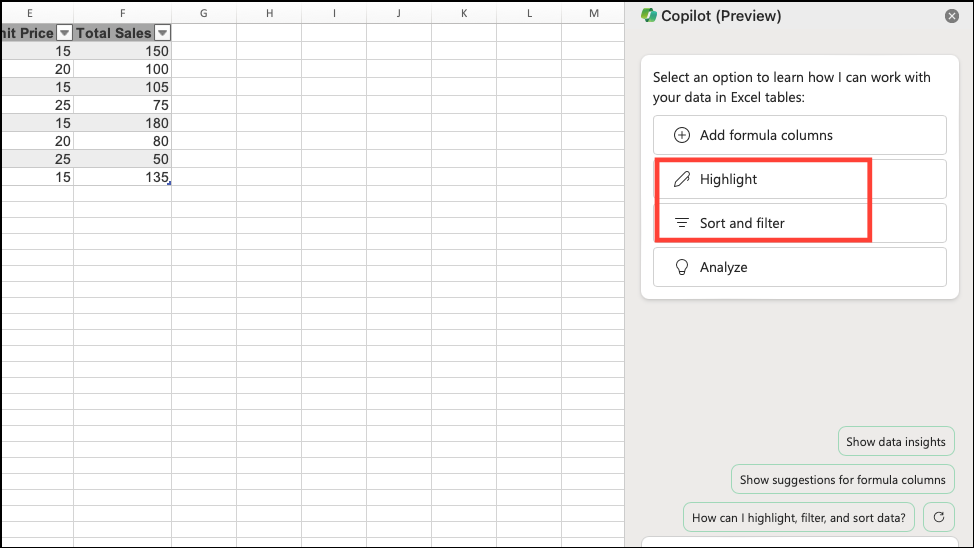Select column L header
This screenshot has width=974, height=548.
529,13
